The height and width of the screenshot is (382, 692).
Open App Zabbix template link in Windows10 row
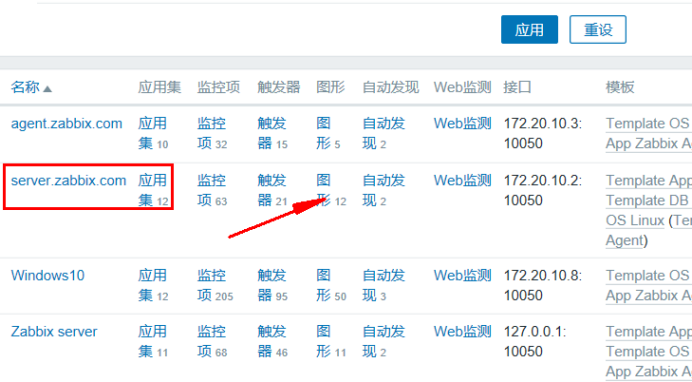tap(648, 295)
